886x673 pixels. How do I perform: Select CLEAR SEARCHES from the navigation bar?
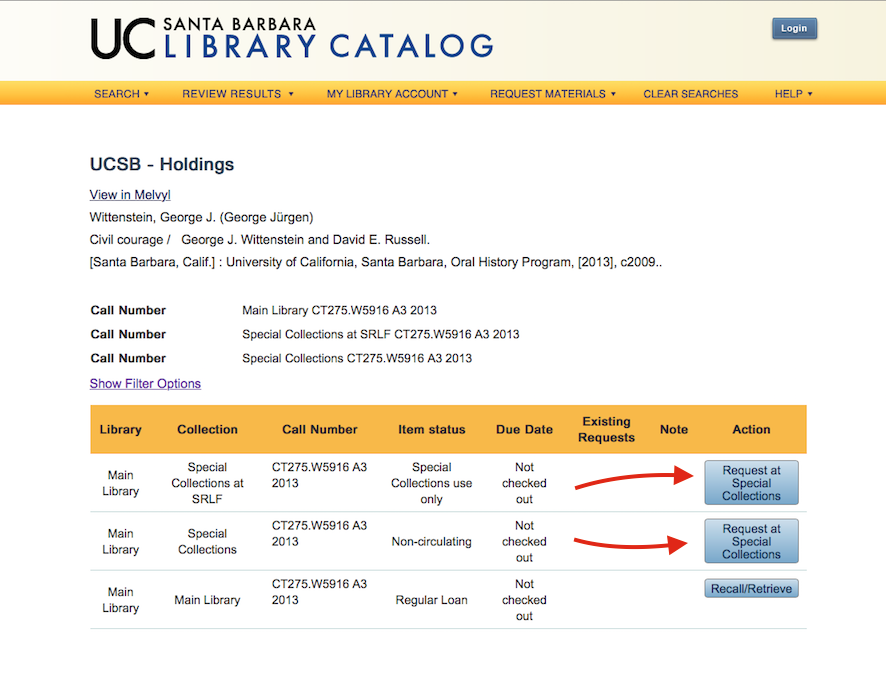point(690,93)
